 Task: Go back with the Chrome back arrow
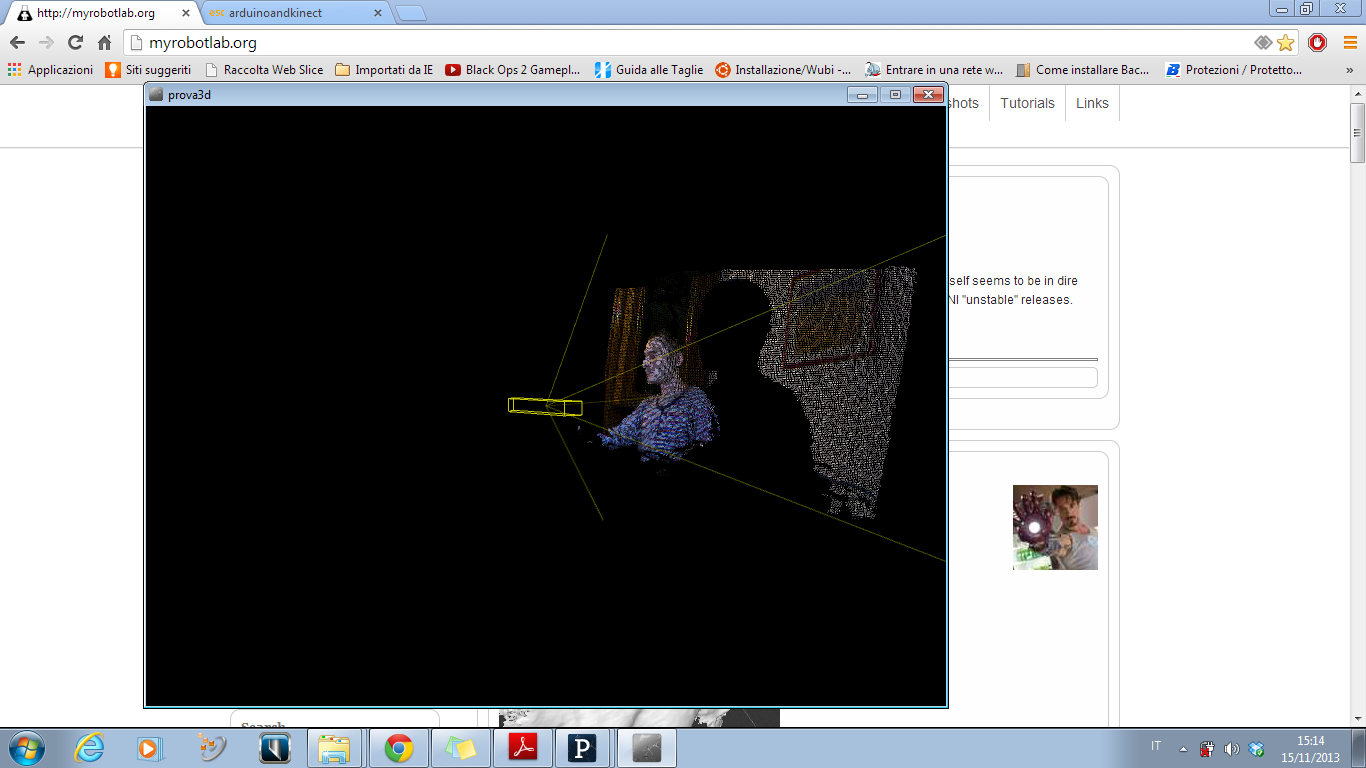(x=17, y=43)
